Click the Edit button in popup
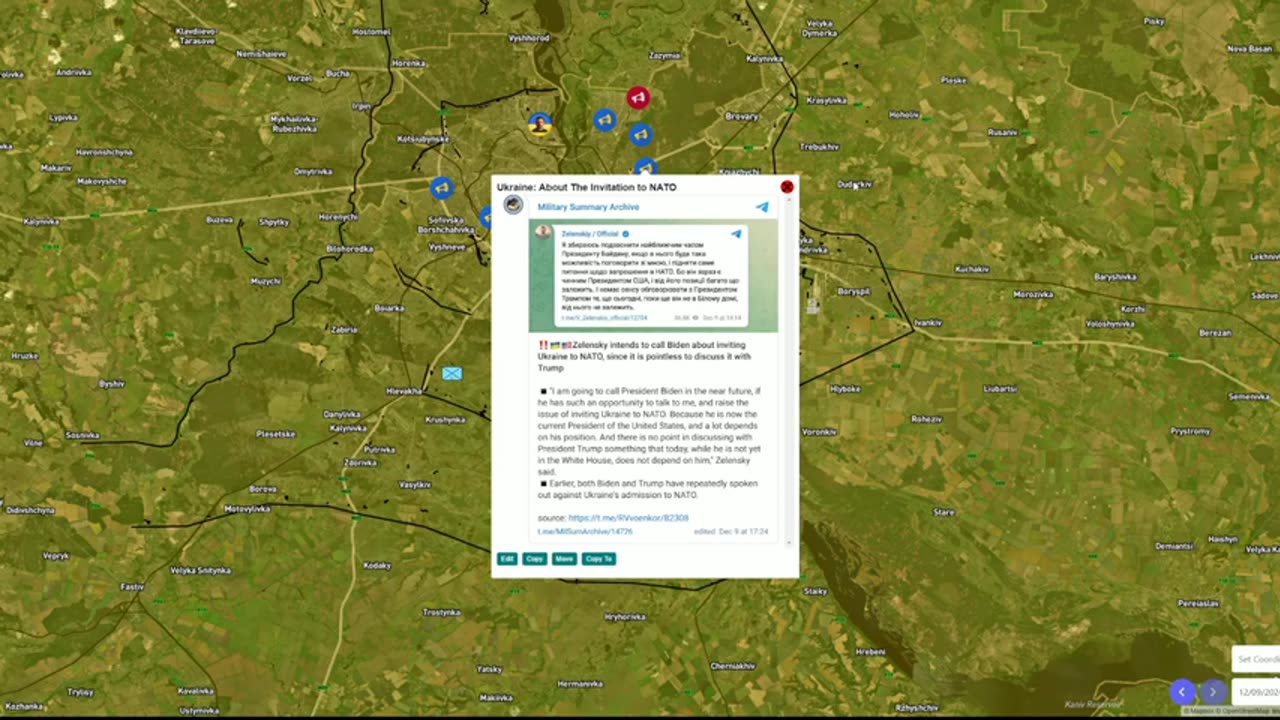1280x720 pixels. tap(507, 559)
